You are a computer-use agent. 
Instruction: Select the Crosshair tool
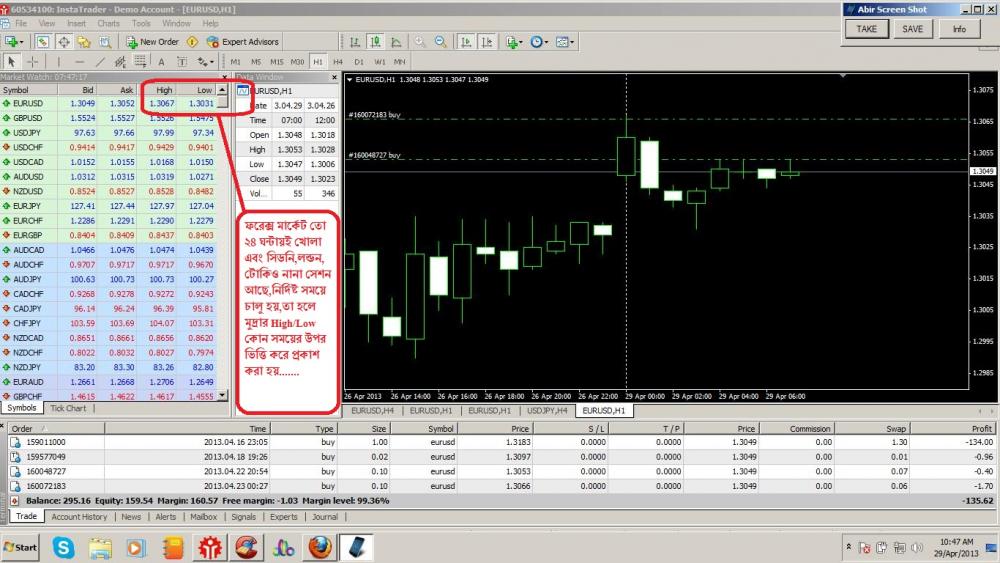pos(33,62)
